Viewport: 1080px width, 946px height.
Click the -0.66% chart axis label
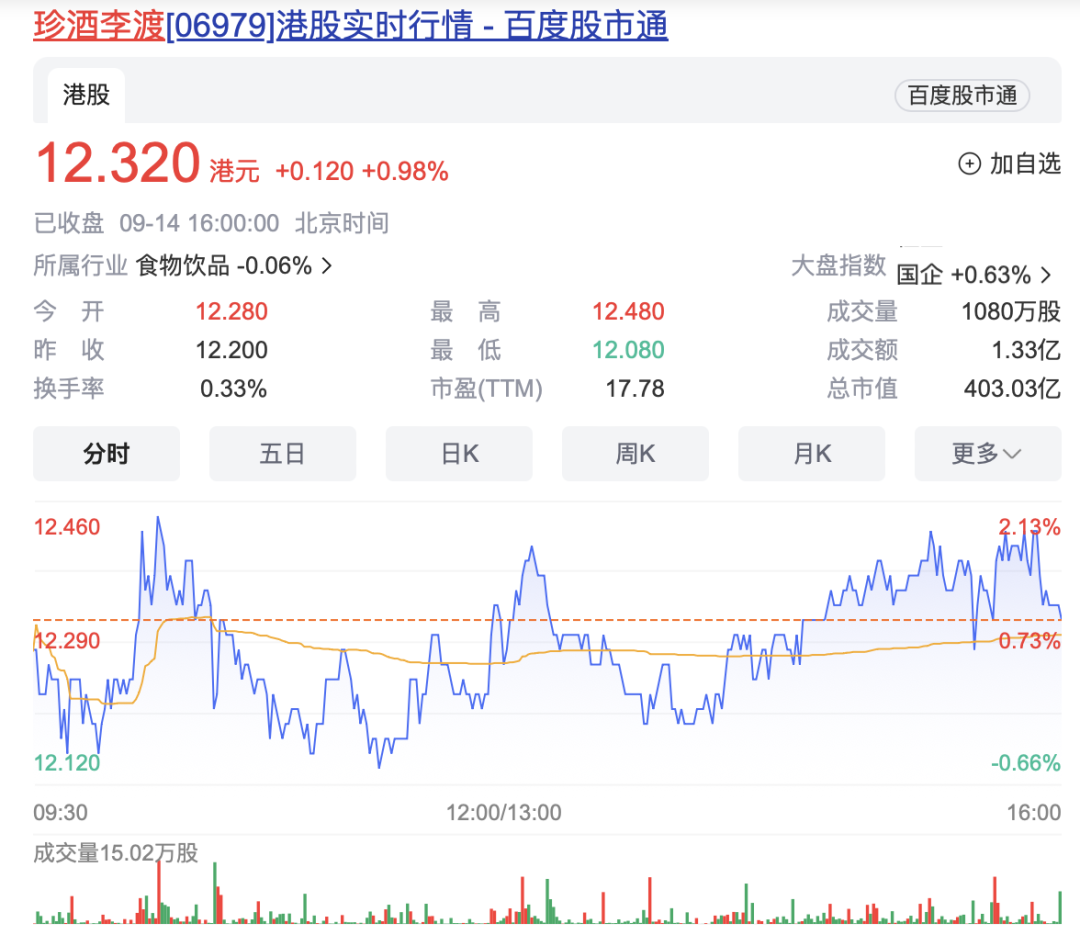coord(1026,763)
